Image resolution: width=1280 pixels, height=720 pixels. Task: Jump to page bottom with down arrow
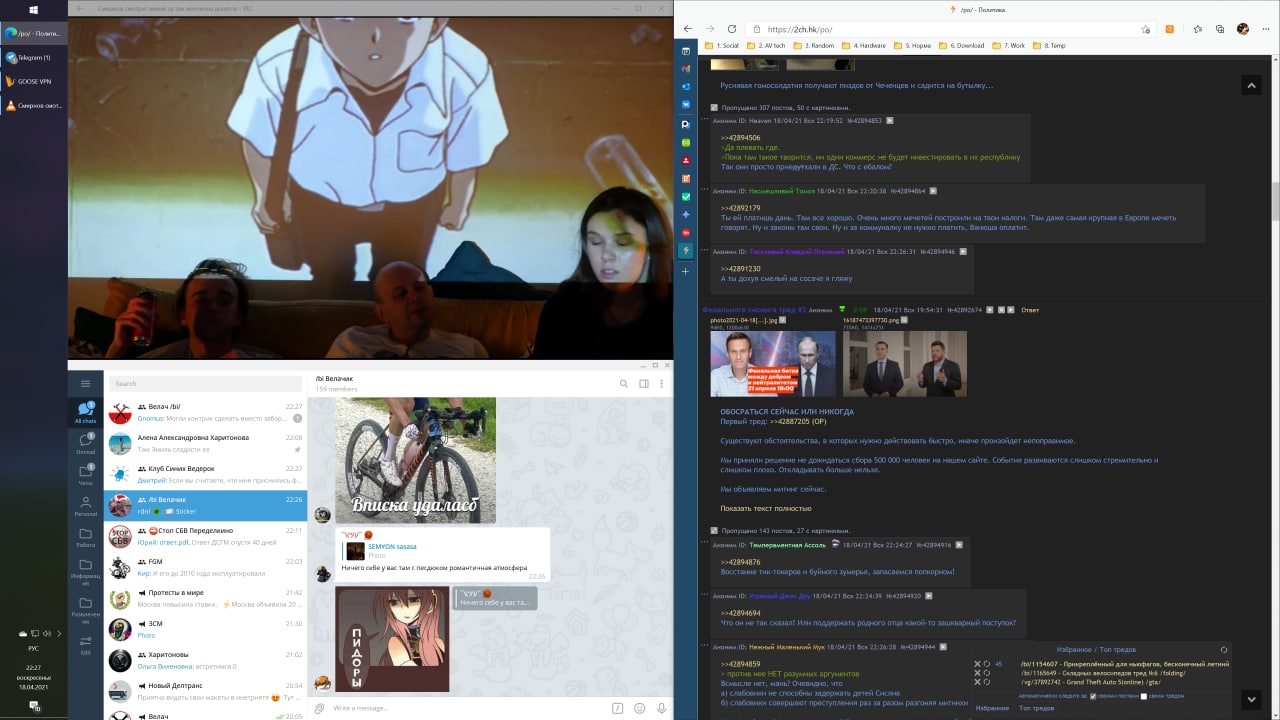[x=1251, y=698]
